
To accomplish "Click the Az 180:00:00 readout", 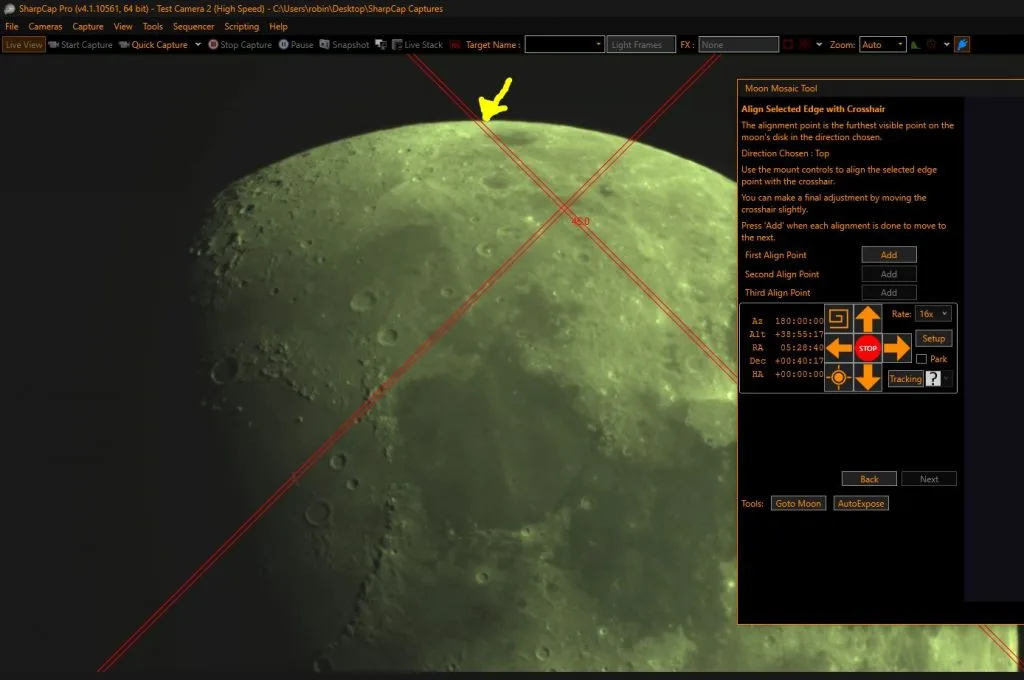I will pyautogui.click(x=787, y=321).
